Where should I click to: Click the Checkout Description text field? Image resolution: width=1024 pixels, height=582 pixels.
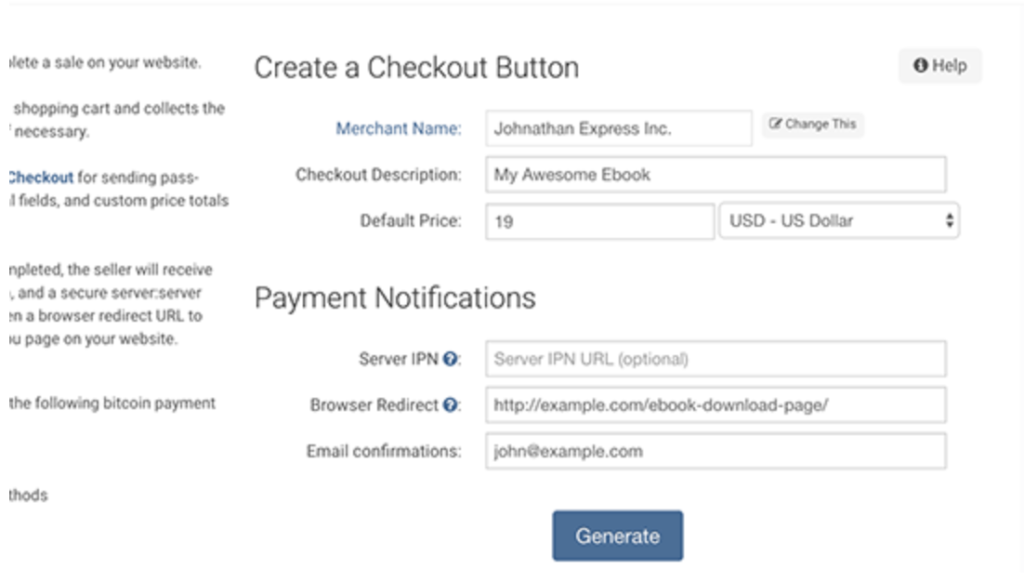715,175
